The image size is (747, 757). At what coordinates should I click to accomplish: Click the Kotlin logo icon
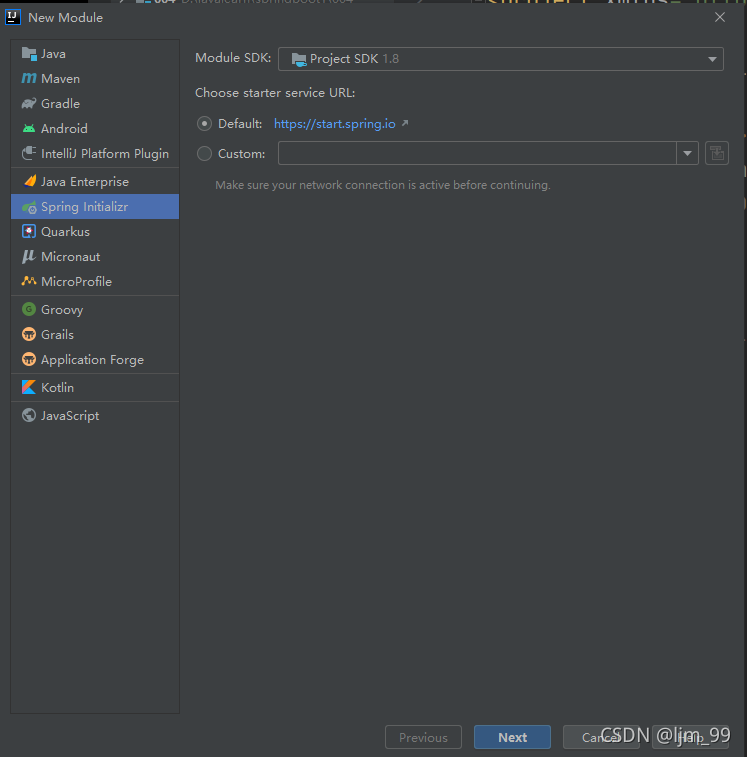point(29,387)
